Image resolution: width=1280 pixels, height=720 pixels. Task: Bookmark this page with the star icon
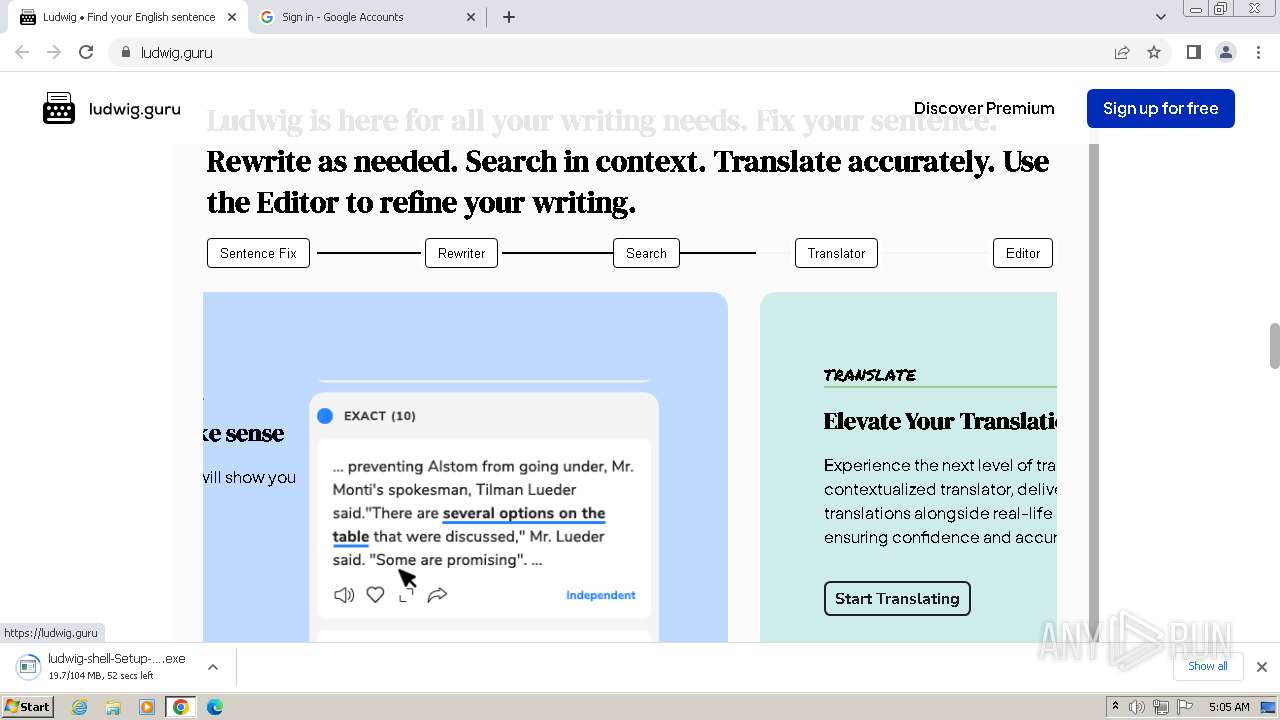click(x=1154, y=52)
